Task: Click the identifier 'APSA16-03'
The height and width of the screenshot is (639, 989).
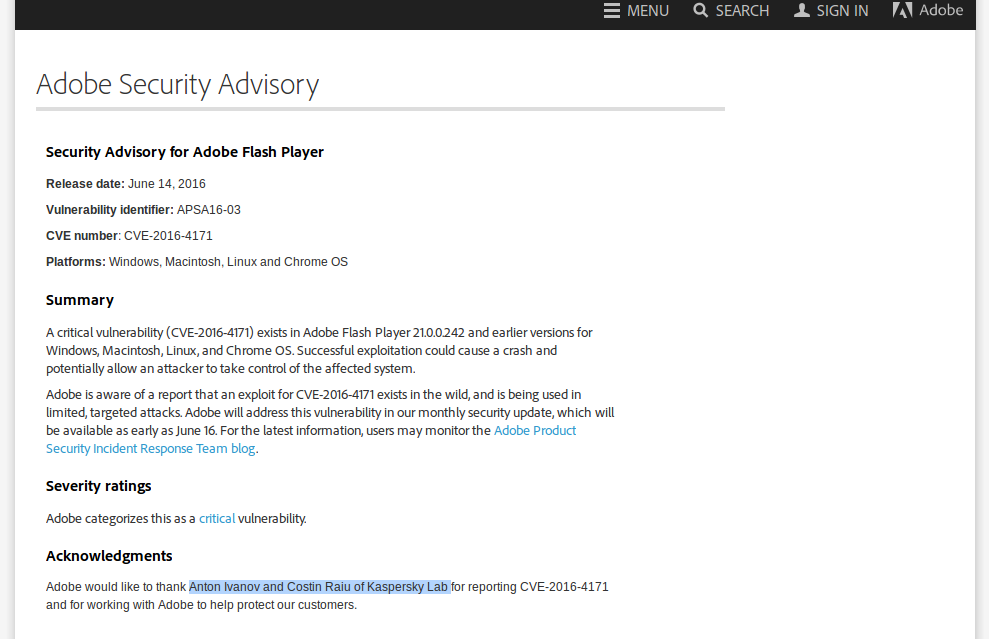Action: coord(209,210)
